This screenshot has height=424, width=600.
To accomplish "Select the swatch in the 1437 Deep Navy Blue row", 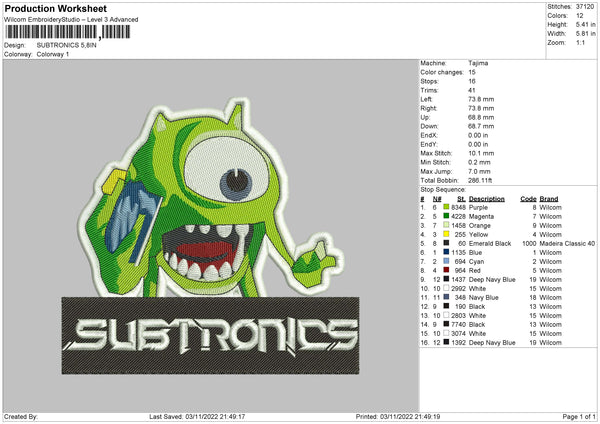I will click(446, 279).
